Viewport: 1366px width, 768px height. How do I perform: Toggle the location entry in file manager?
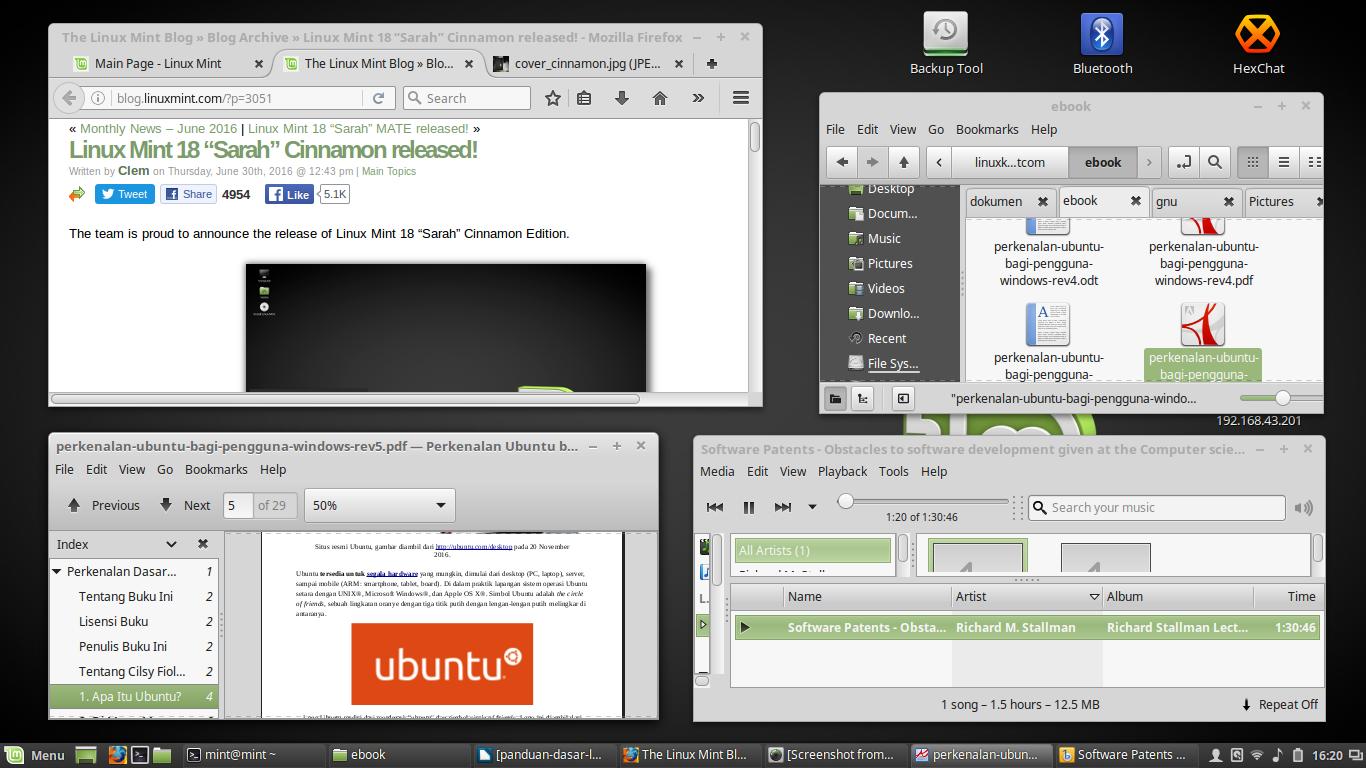[1184, 162]
